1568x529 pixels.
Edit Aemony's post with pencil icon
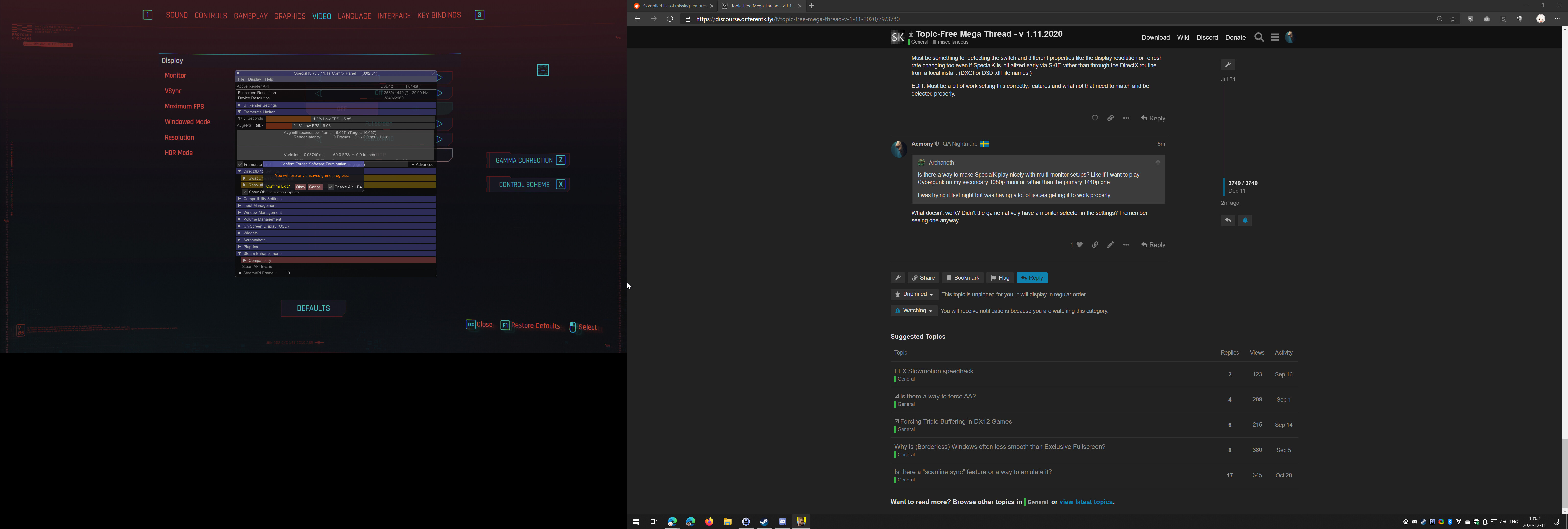coord(1110,245)
